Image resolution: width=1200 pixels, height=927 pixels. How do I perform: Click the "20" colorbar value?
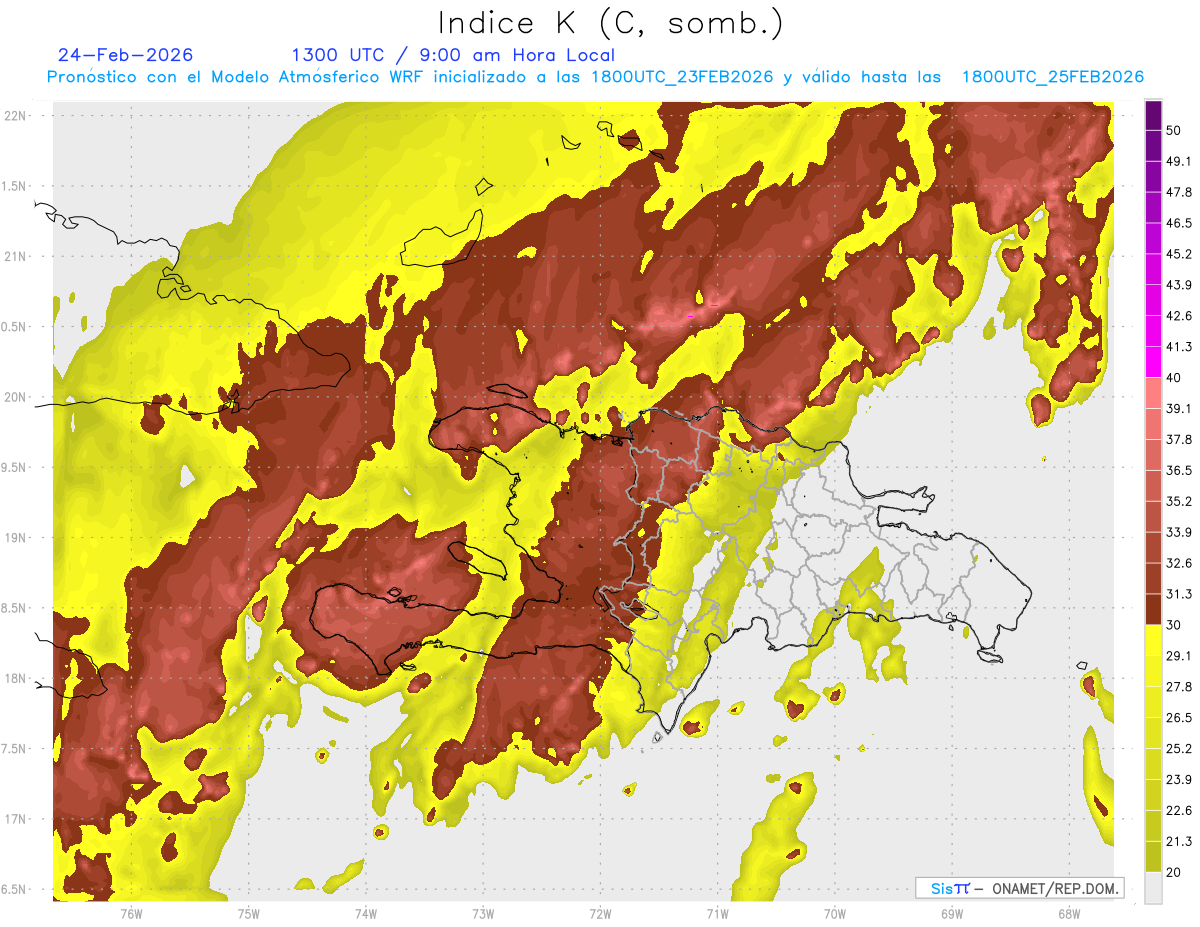1176,873
